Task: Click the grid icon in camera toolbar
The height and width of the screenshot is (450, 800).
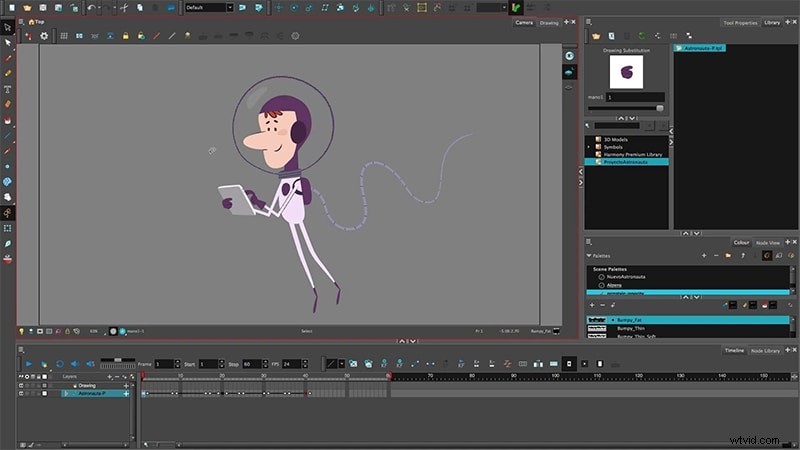Action: tap(64, 36)
